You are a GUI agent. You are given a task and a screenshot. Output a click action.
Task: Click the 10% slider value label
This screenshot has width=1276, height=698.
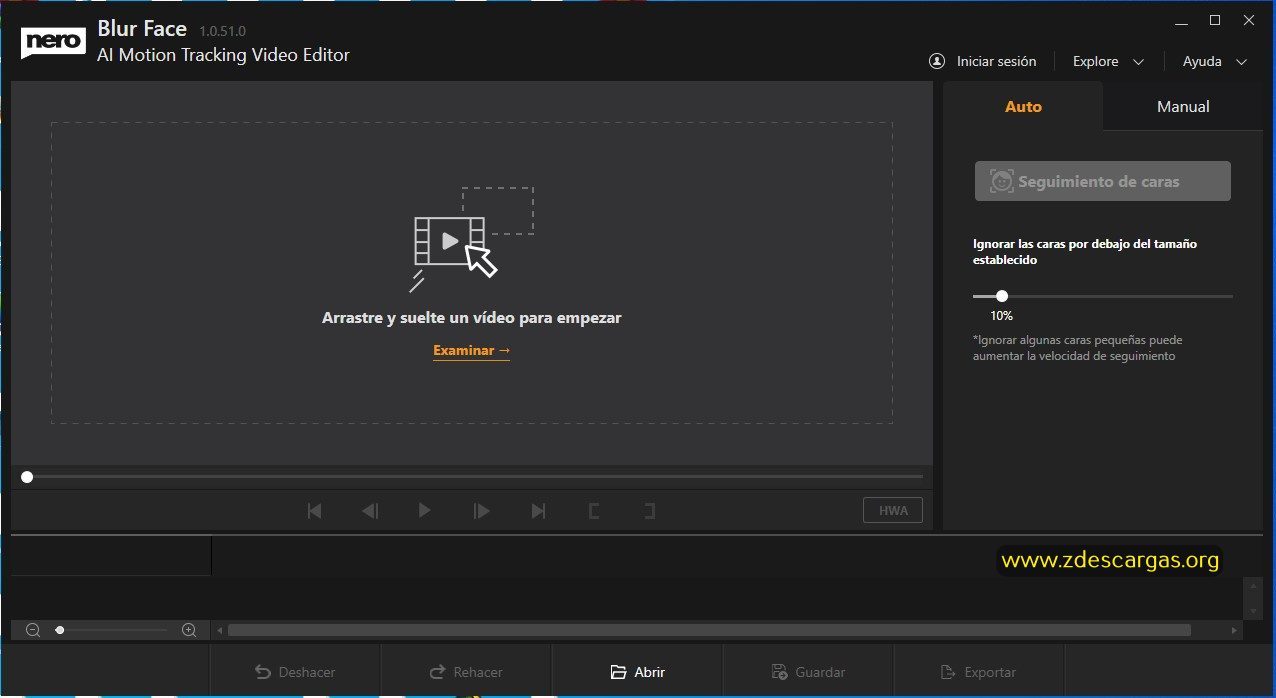[1001, 316]
